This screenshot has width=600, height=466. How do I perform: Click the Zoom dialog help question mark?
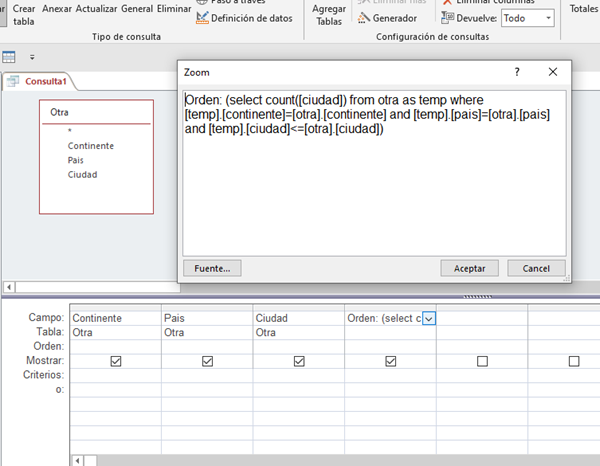pos(517,72)
